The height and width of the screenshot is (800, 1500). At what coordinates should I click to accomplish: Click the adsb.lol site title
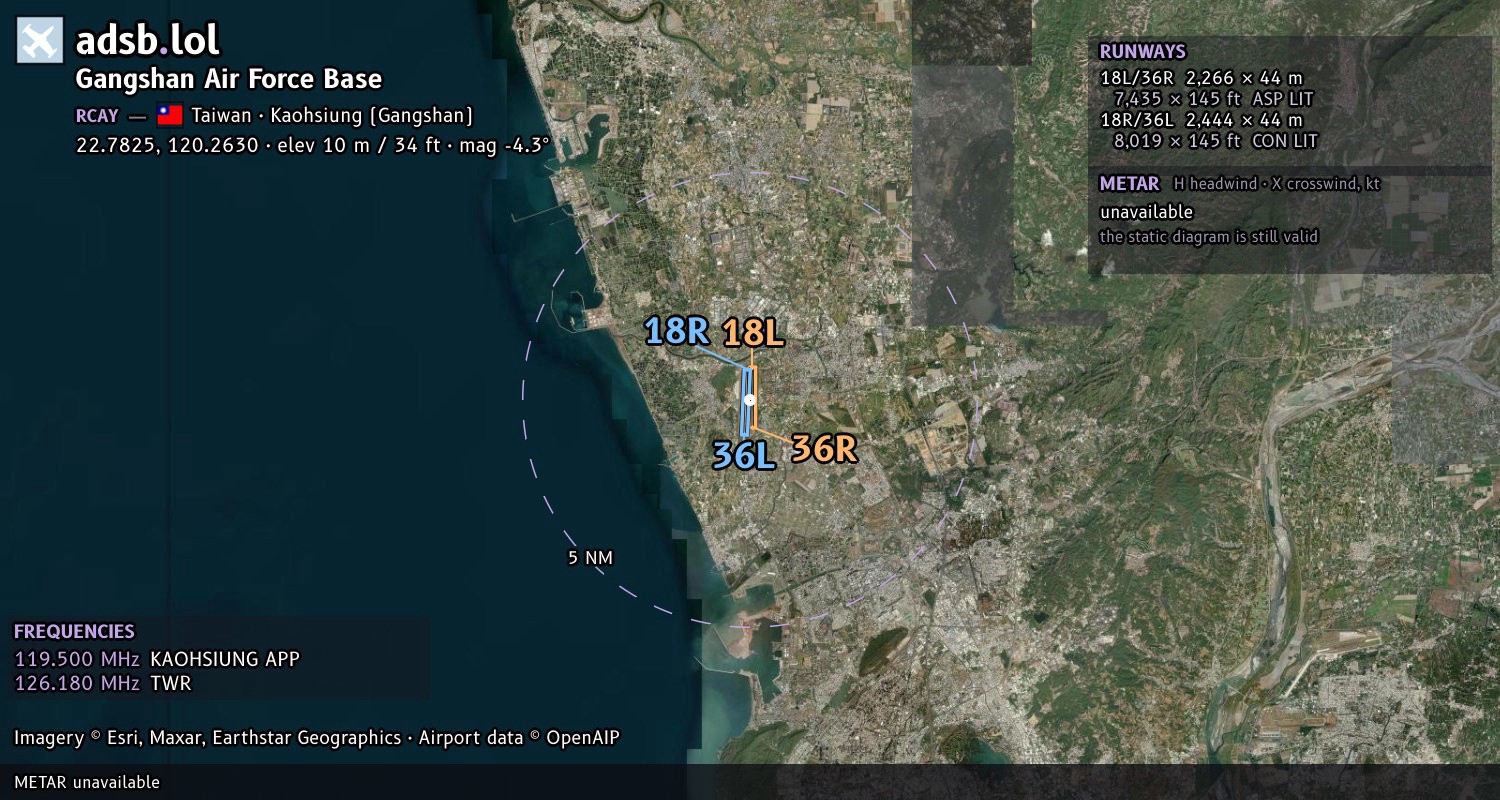coord(147,40)
